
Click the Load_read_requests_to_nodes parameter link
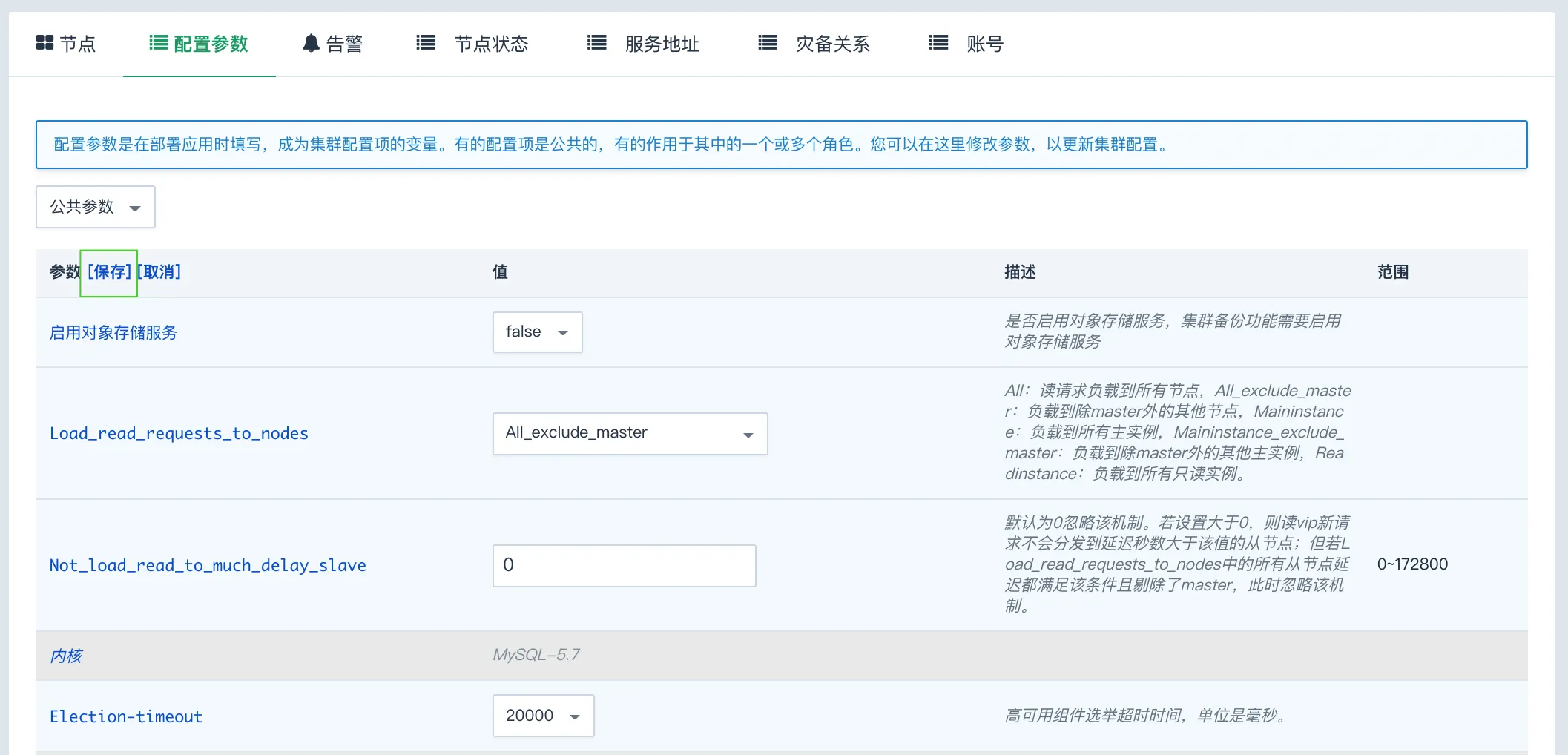(179, 433)
